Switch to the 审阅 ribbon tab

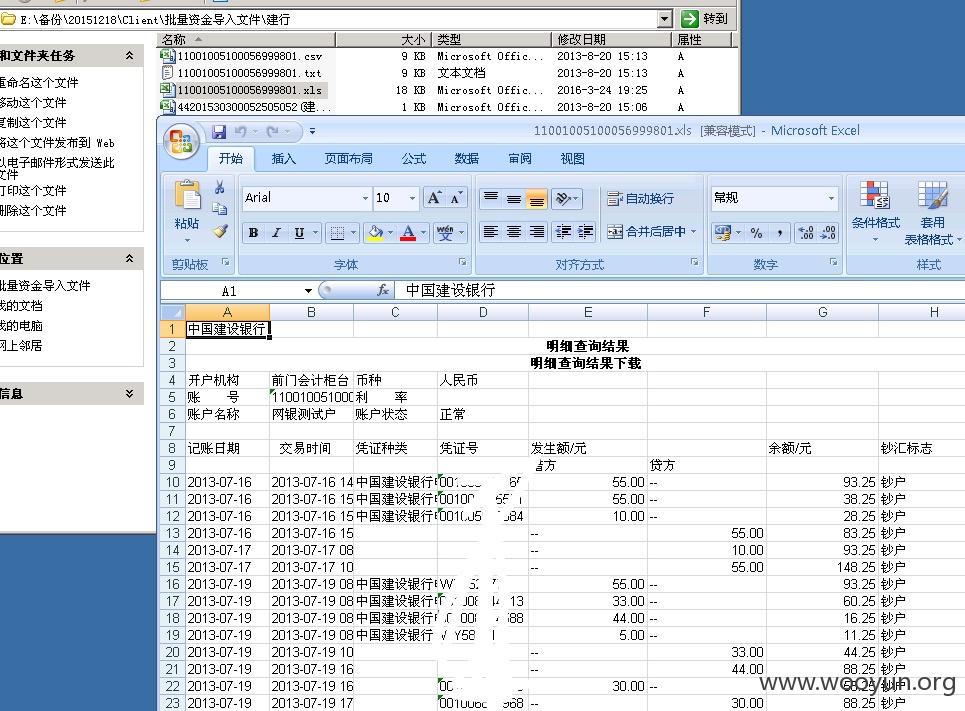coord(519,159)
